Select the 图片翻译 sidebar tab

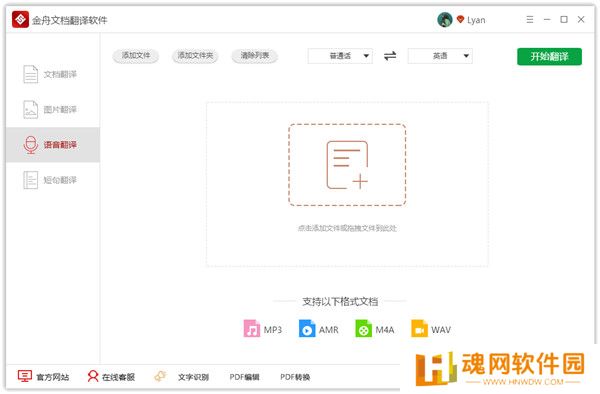pos(53,109)
